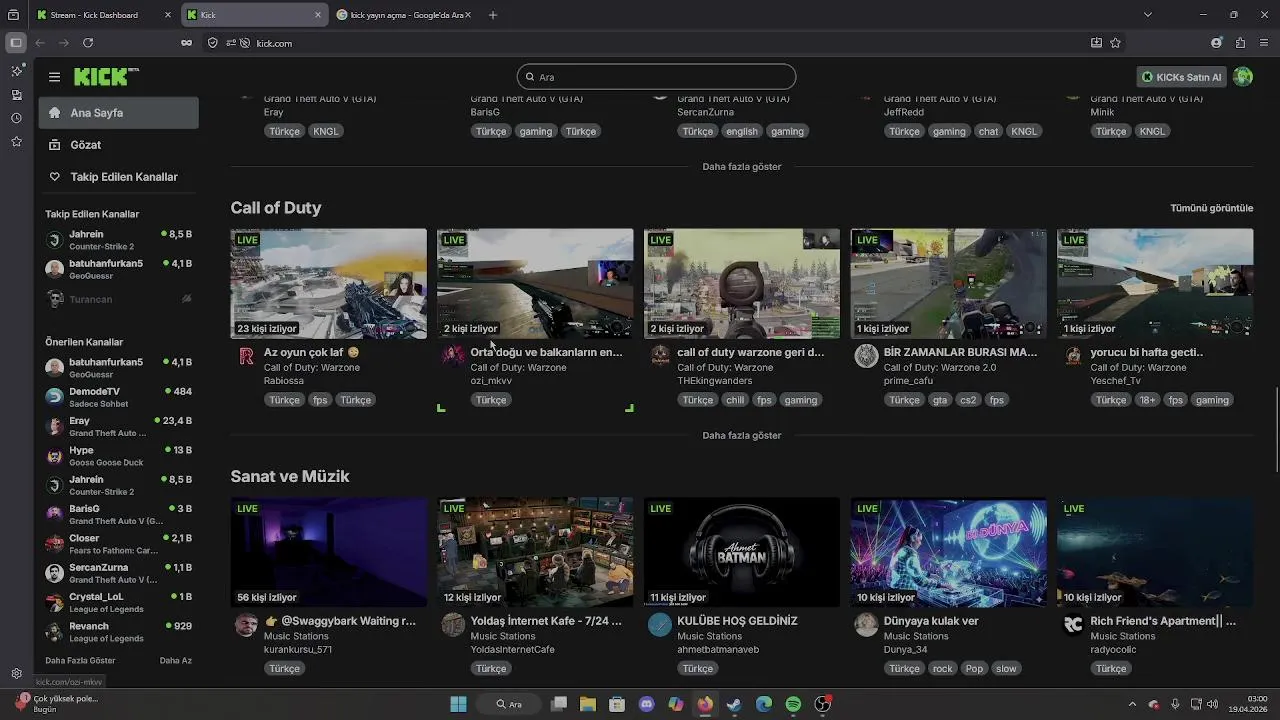The width and height of the screenshot is (1280, 720).
Task: Open offline channel Turancan
Action: pyautogui.click(x=118, y=299)
